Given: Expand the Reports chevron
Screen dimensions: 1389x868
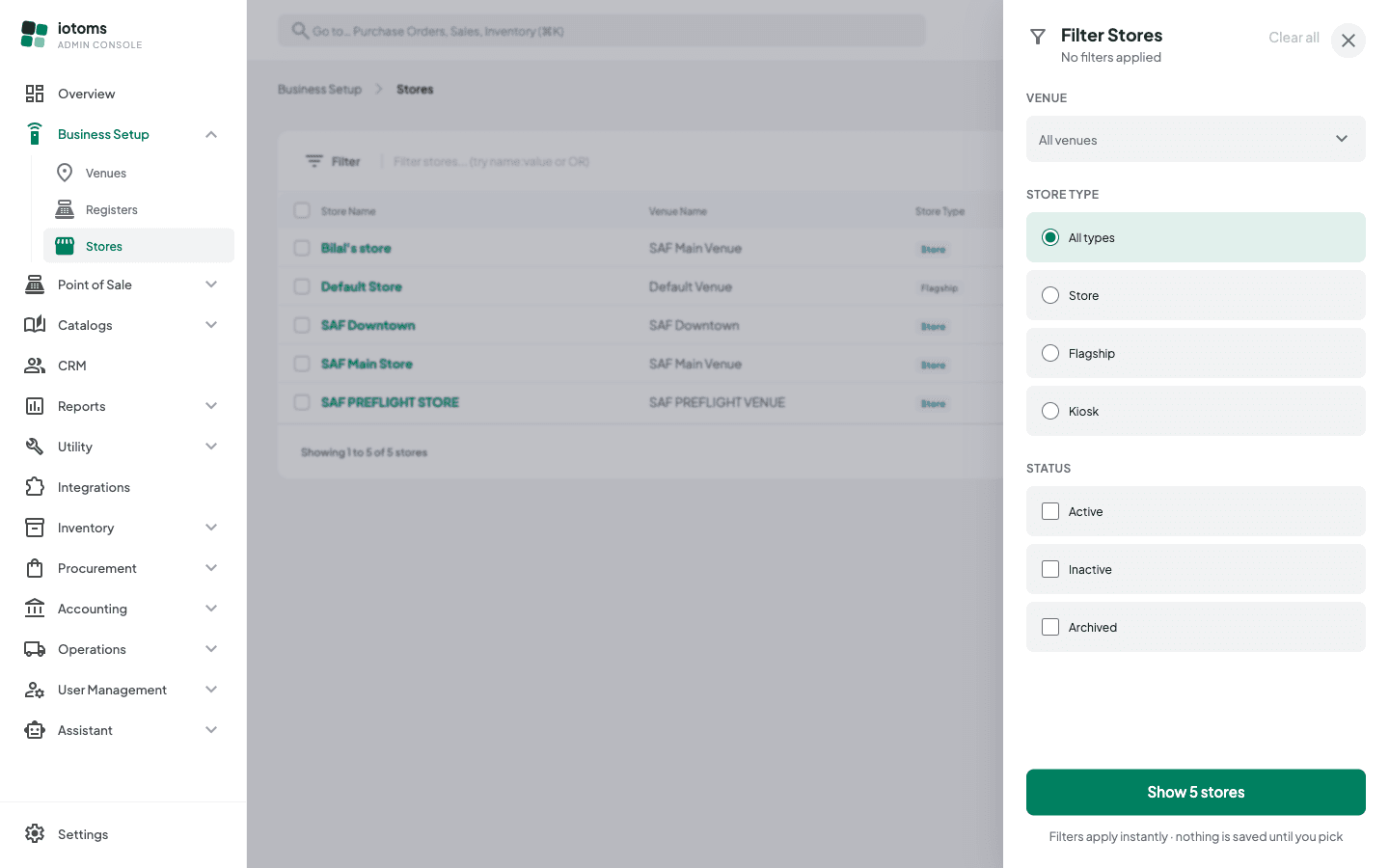Looking at the screenshot, I should [x=211, y=406].
